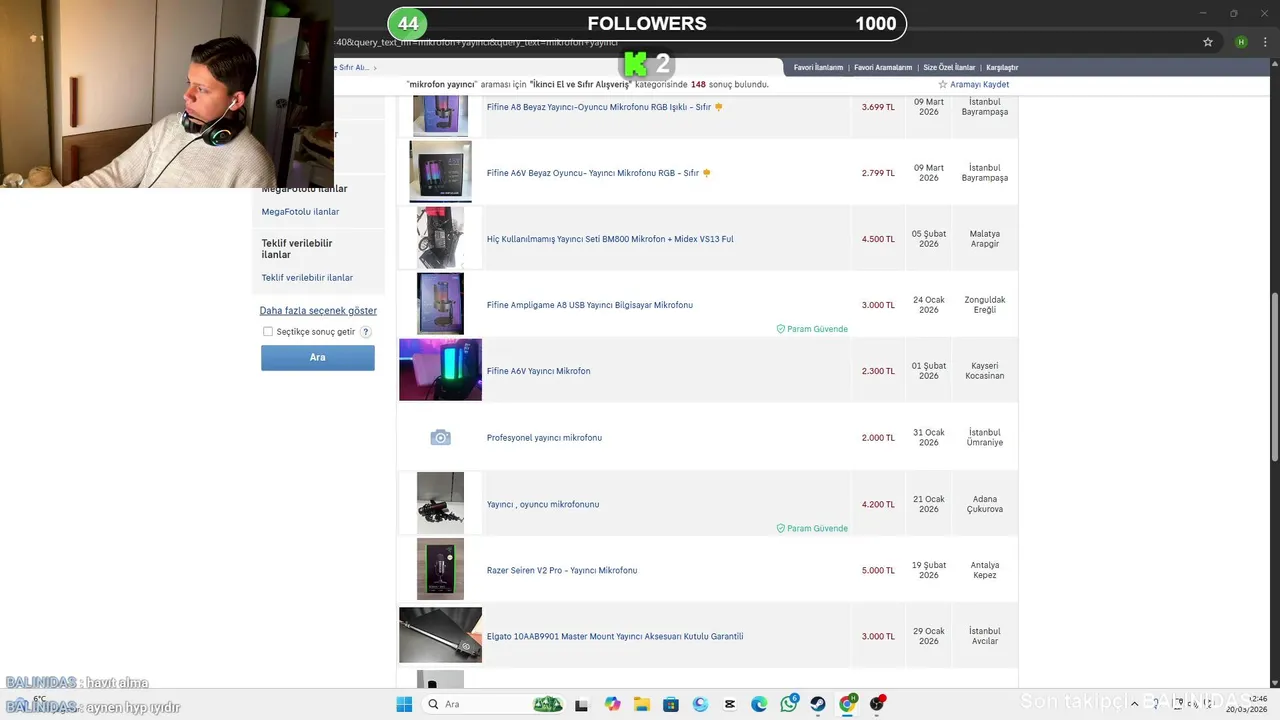The width and height of the screenshot is (1280, 720).
Task: Open File Explorer from the taskbar
Action: 642,704
